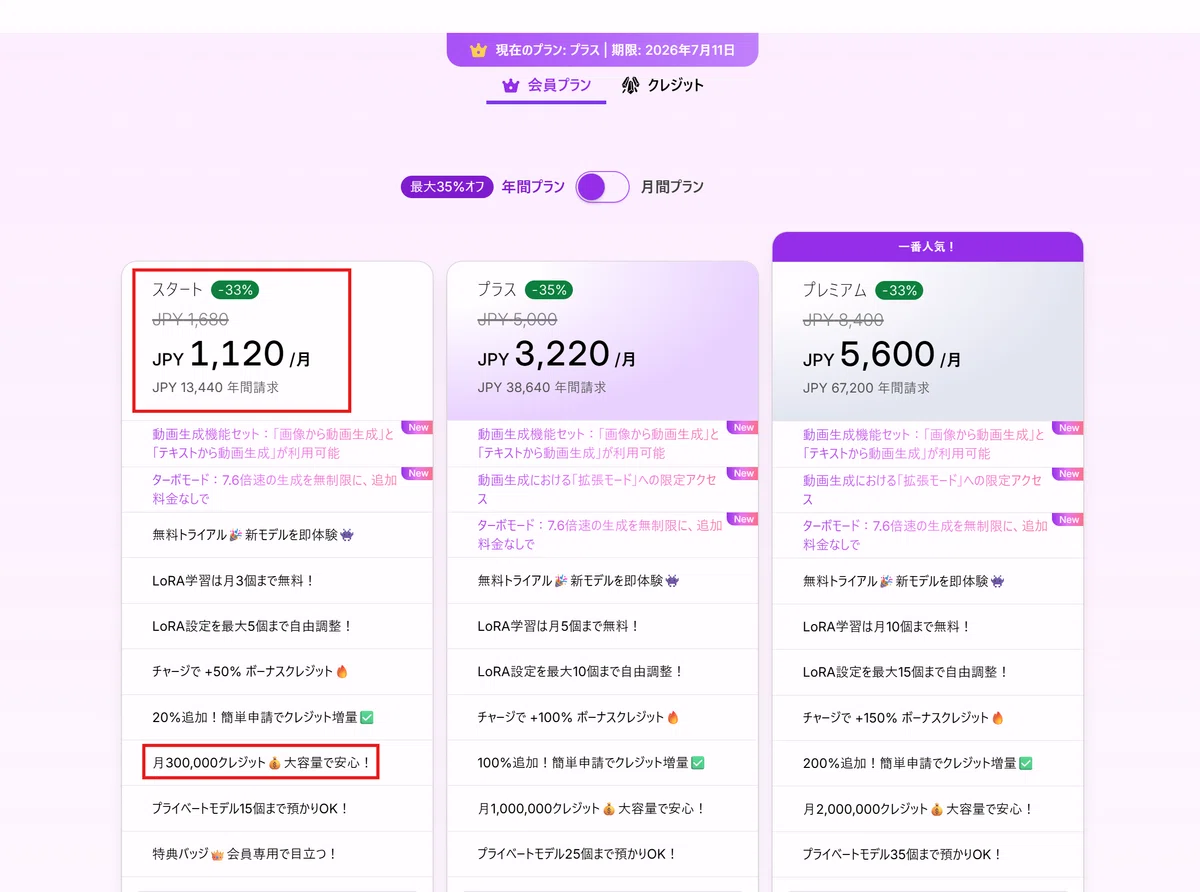This screenshot has height=892, width=1200.
Task: Open the 拡張モード access link in the プラス plan
Action: tap(597, 489)
